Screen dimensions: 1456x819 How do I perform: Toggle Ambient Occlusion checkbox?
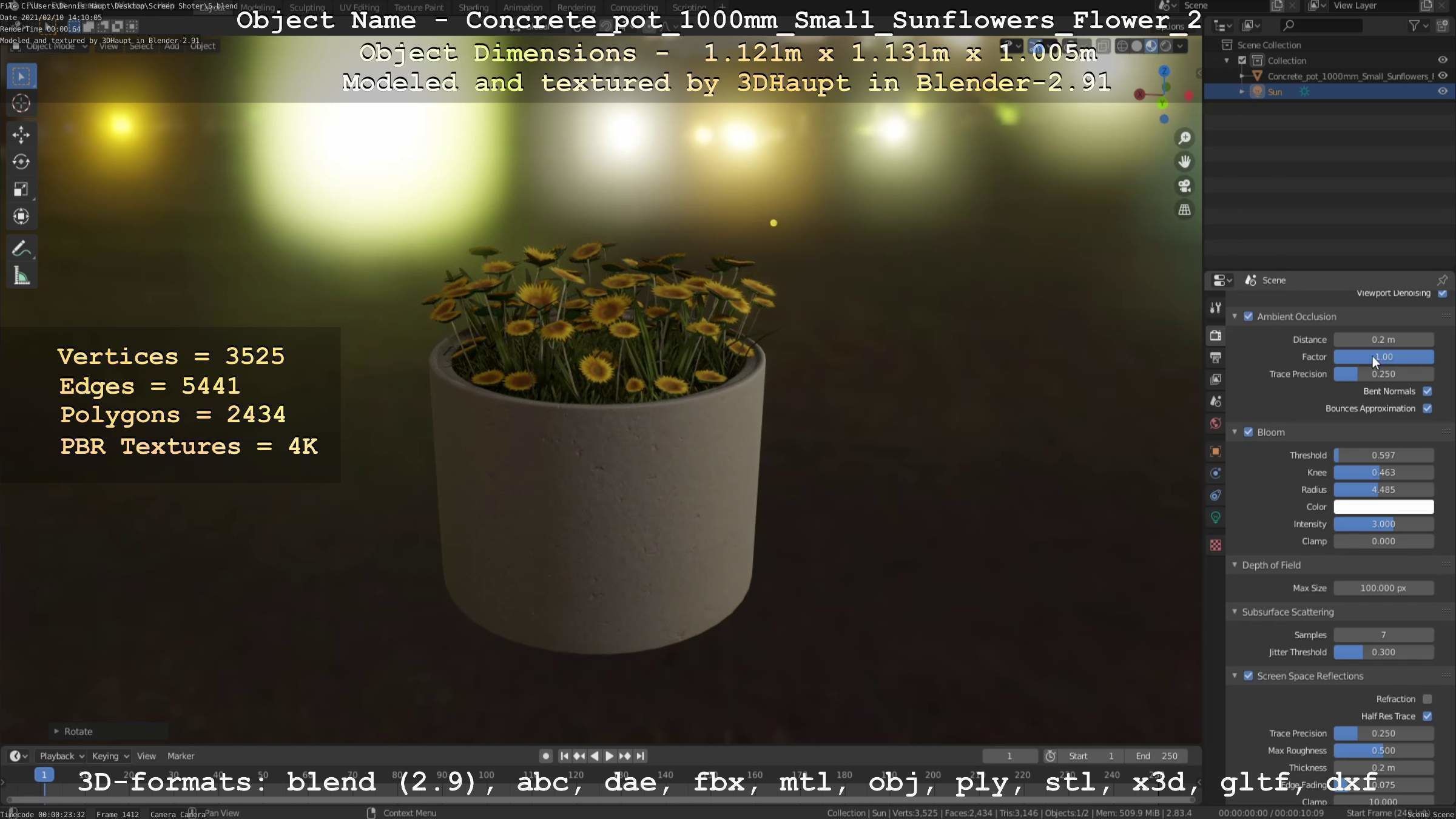pyautogui.click(x=1248, y=317)
